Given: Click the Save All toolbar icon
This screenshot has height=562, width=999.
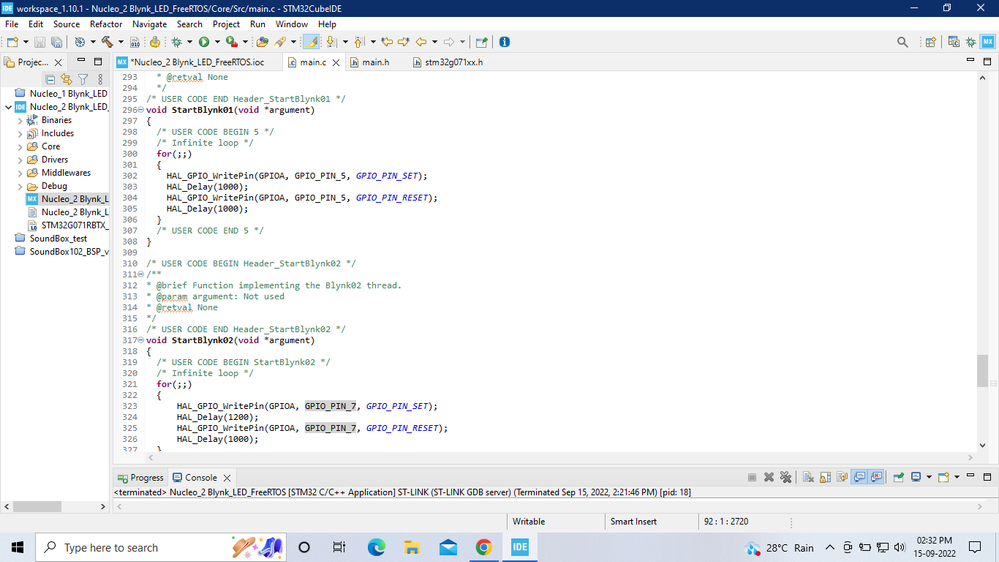Looking at the screenshot, I should click(x=56, y=42).
